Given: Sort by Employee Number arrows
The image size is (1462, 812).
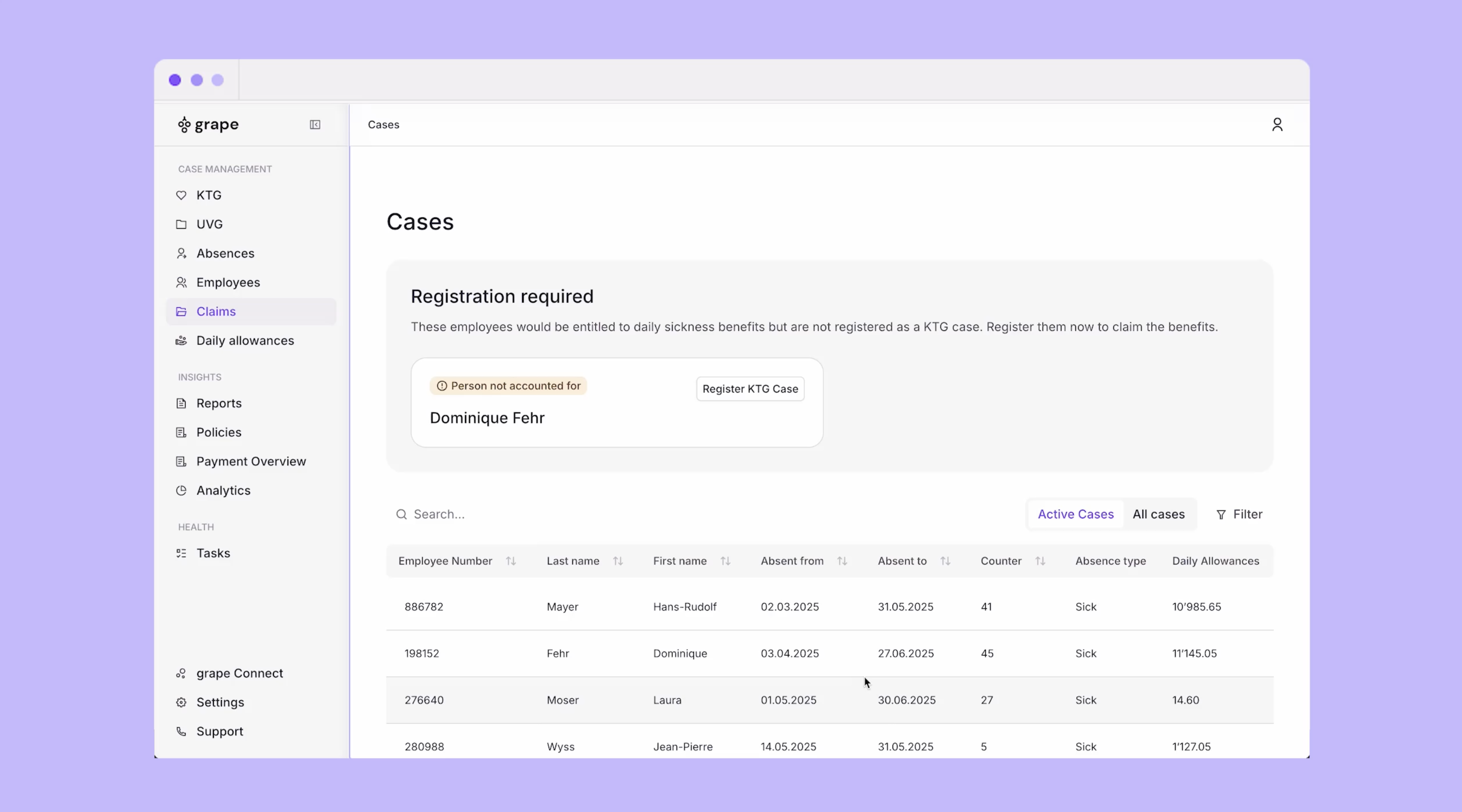Looking at the screenshot, I should click(511, 561).
